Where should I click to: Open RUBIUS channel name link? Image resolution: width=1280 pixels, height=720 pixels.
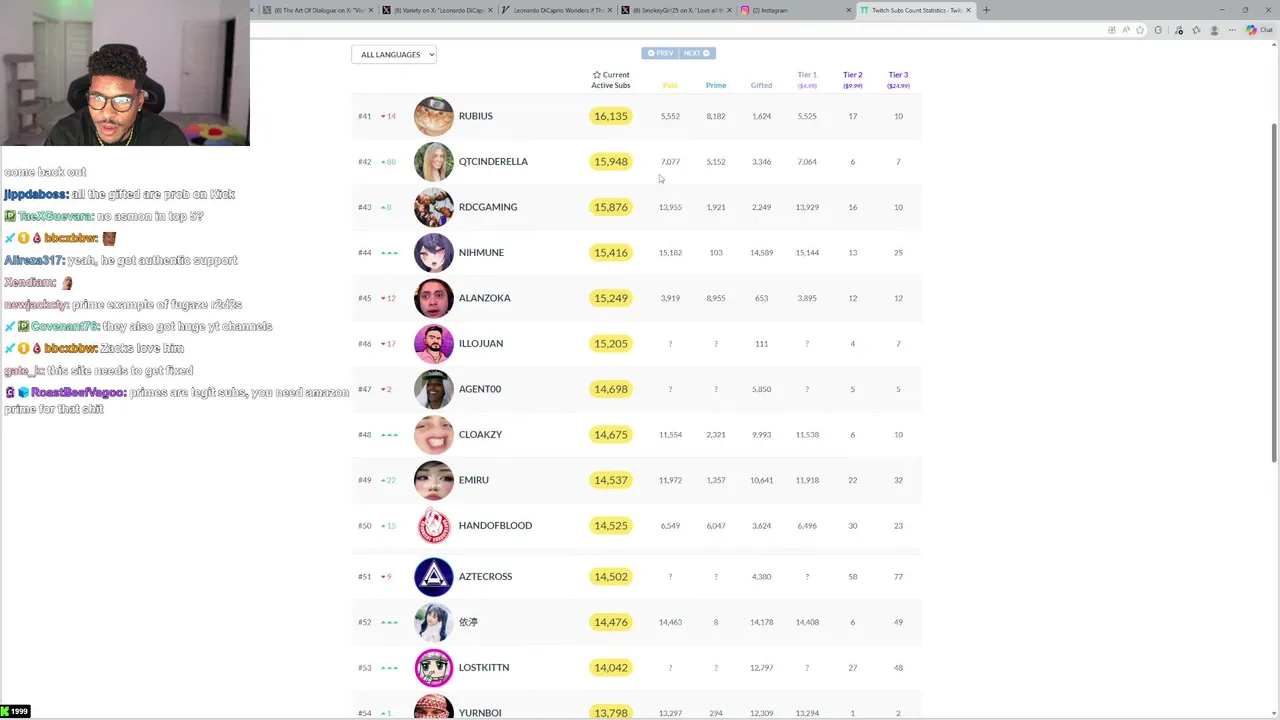(475, 116)
